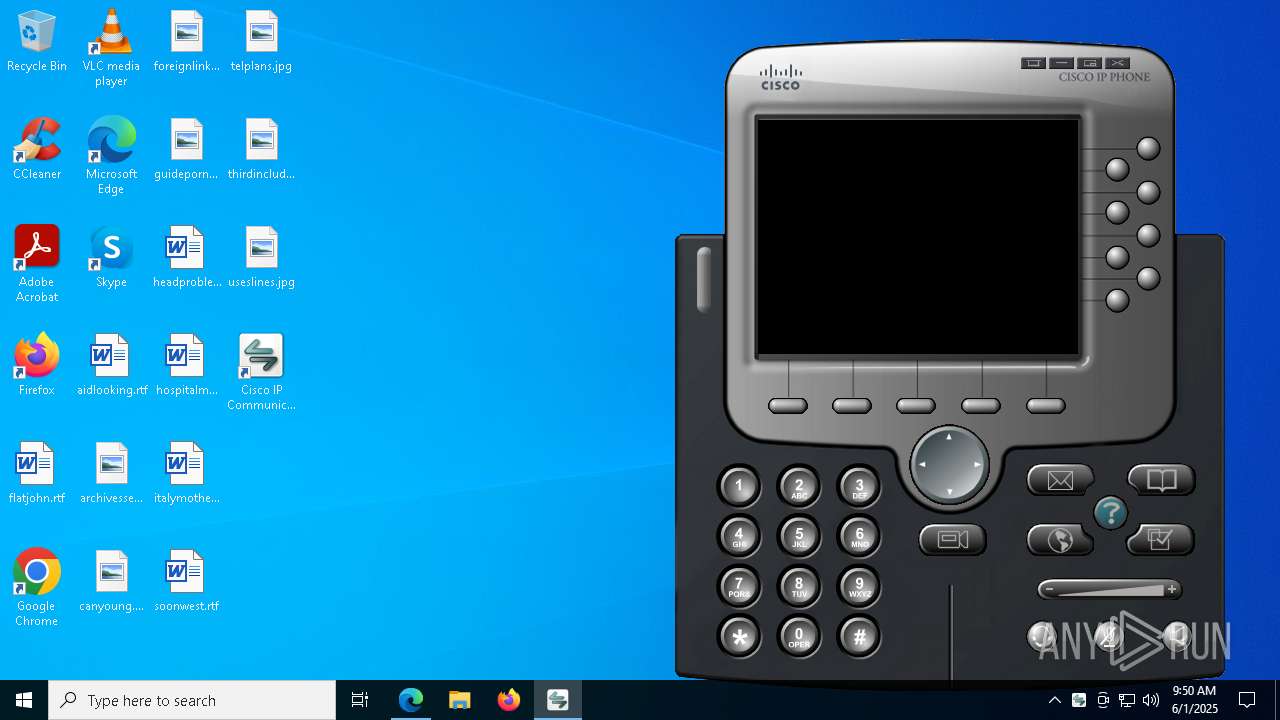This screenshot has width=1280, height=720.
Task: Dial the 4 GHI key
Action: tap(739, 537)
